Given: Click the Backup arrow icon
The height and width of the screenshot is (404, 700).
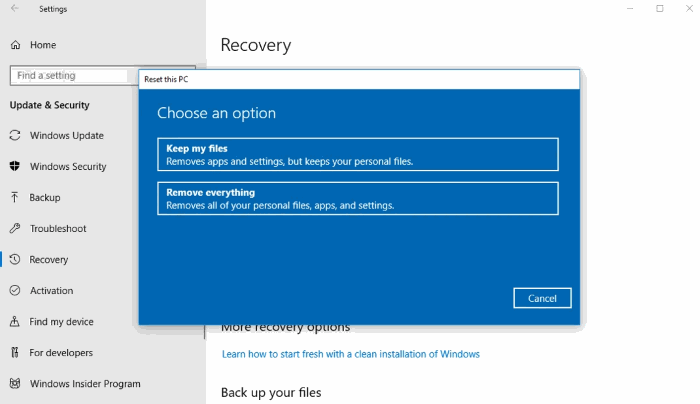Looking at the screenshot, I should [15, 198].
